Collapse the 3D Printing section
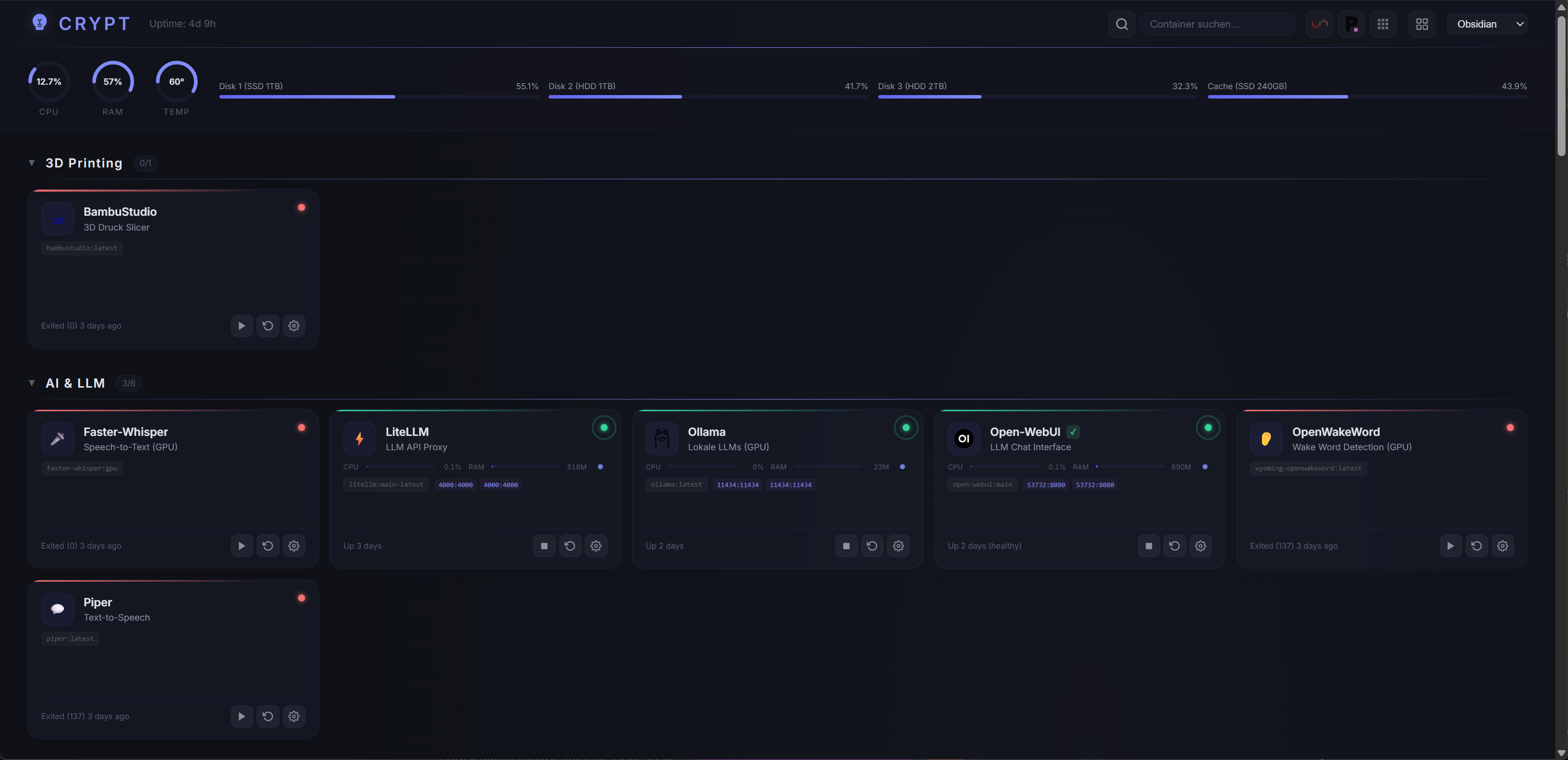 pyautogui.click(x=32, y=163)
